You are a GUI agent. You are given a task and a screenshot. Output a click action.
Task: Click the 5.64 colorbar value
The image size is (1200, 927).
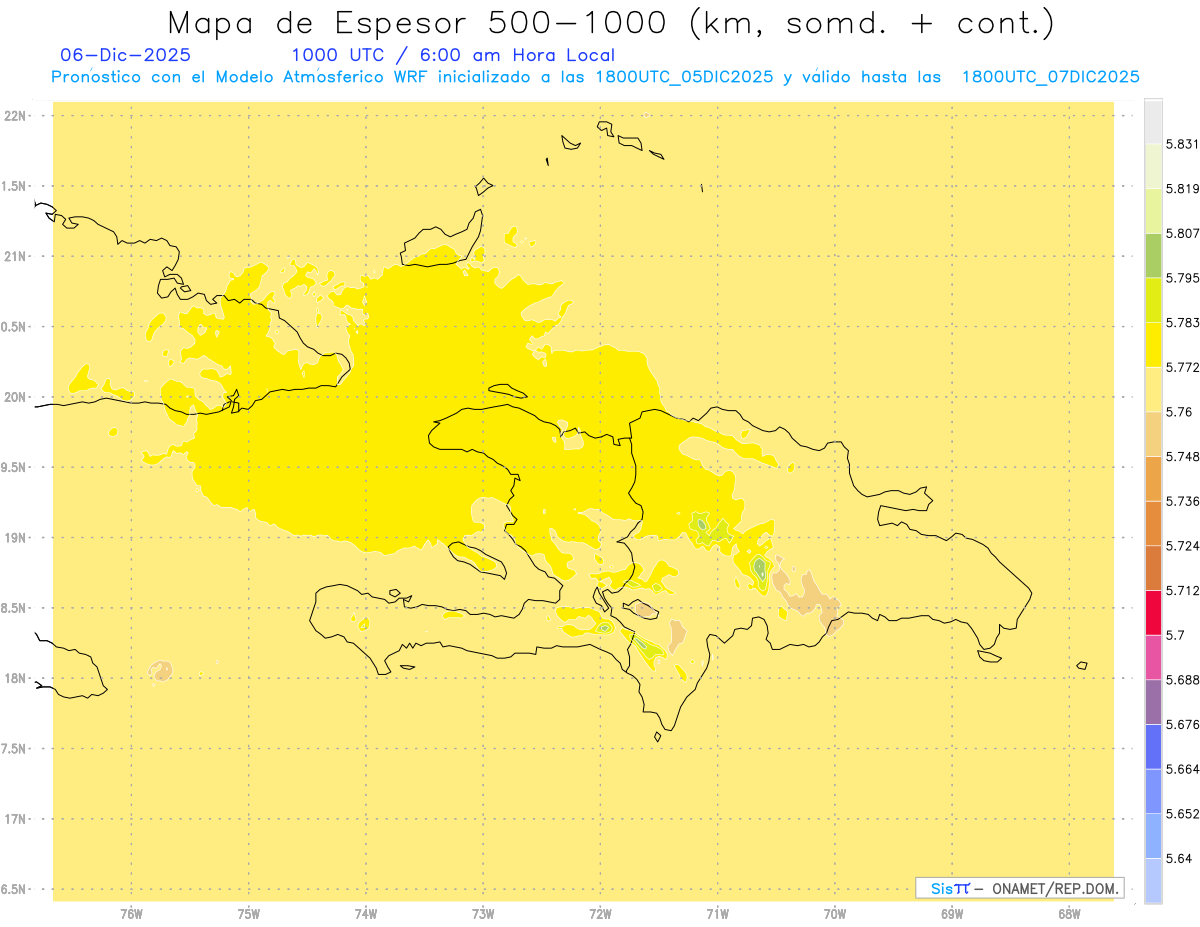(1179, 858)
